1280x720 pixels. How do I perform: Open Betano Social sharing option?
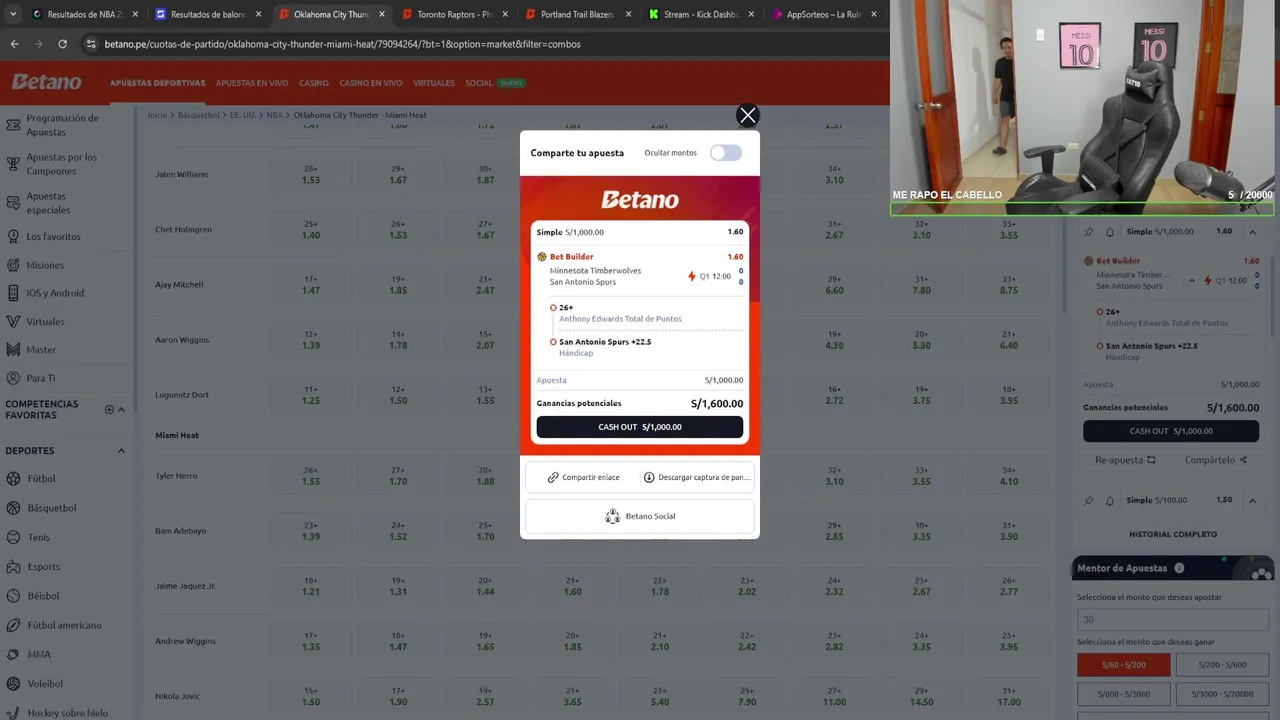pyautogui.click(x=640, y=516)
